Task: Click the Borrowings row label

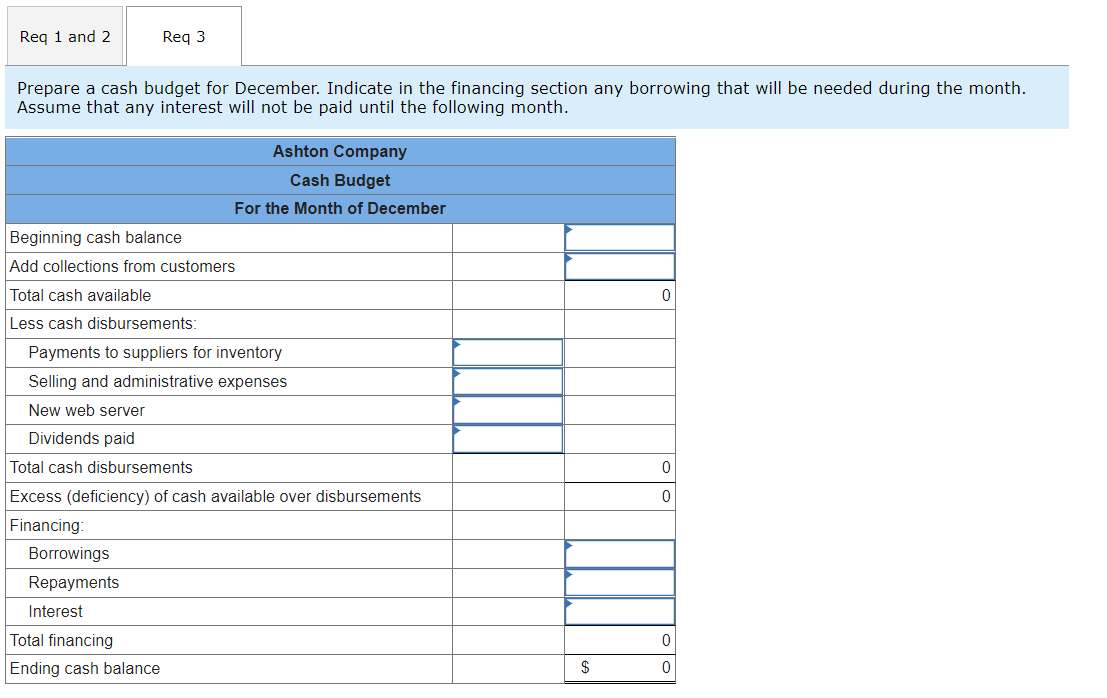Action: coord(68,554)
